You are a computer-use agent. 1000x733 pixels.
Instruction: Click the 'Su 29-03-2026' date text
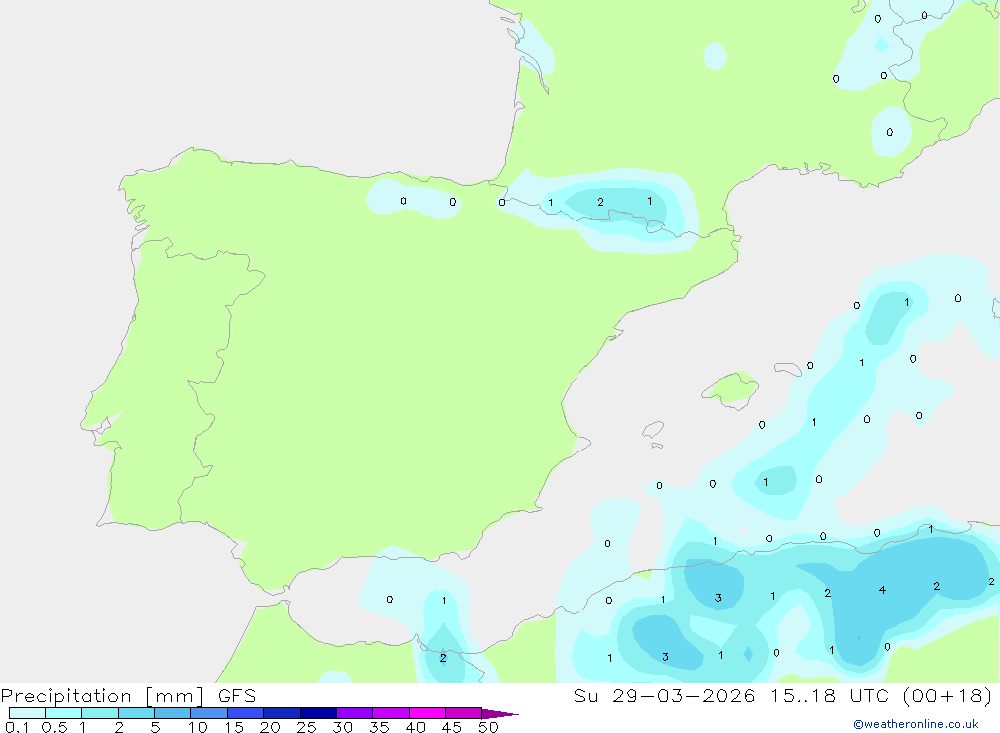click(x=665, y=696)
